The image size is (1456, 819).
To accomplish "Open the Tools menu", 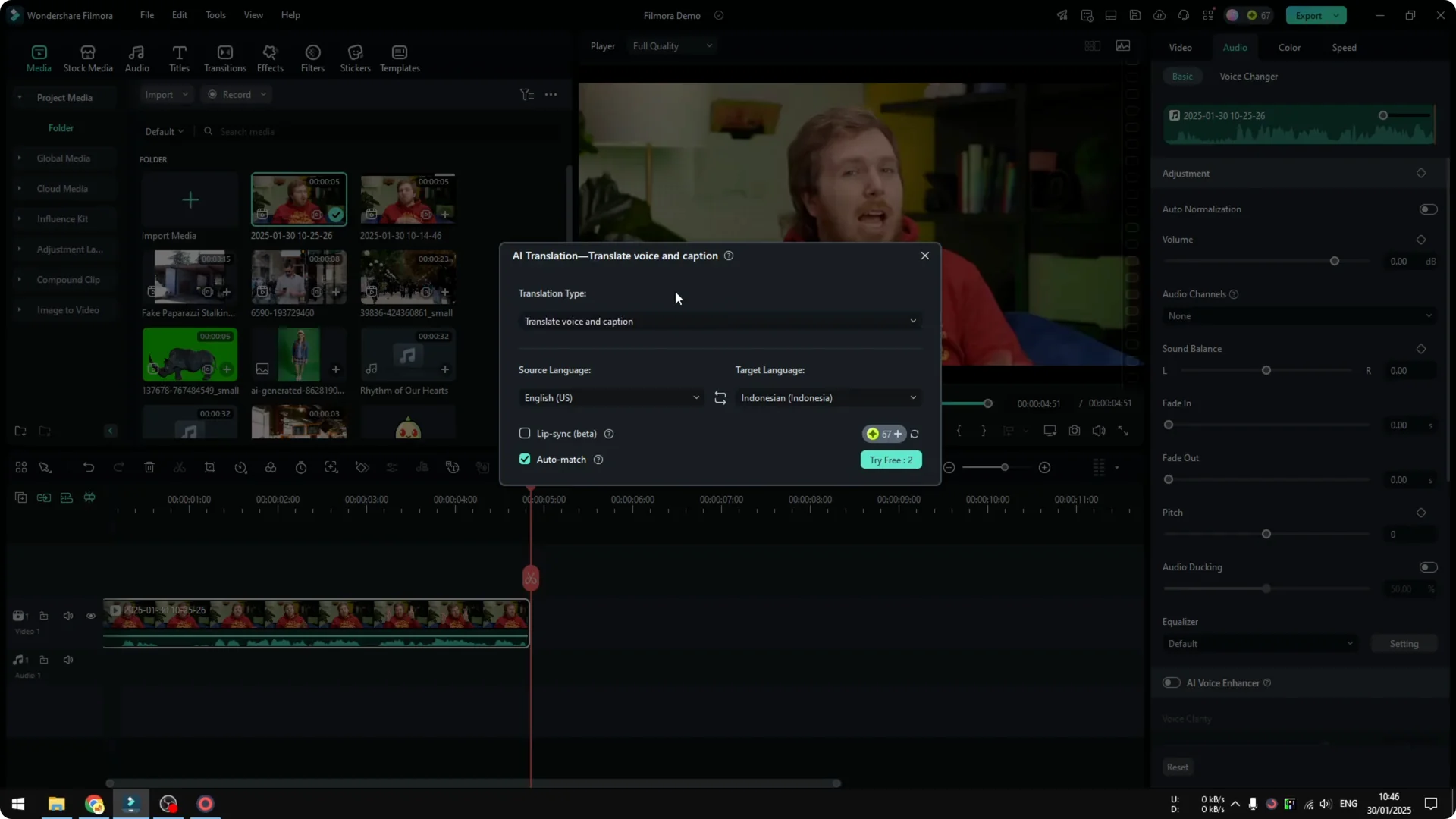I will pos(215,15).
